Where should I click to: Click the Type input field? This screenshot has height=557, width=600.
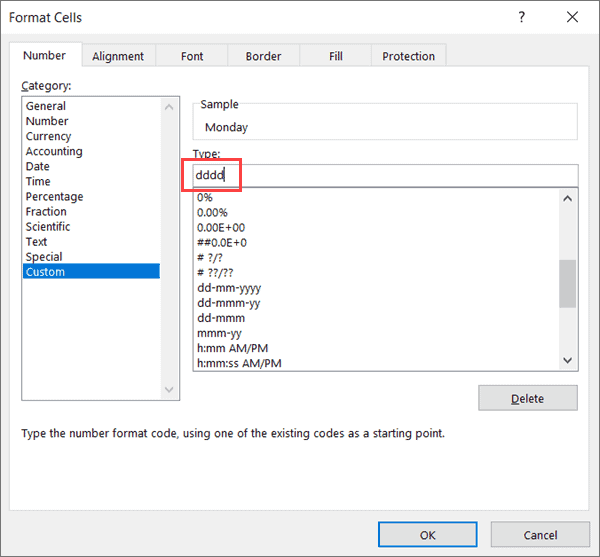(x=385, y=176)
